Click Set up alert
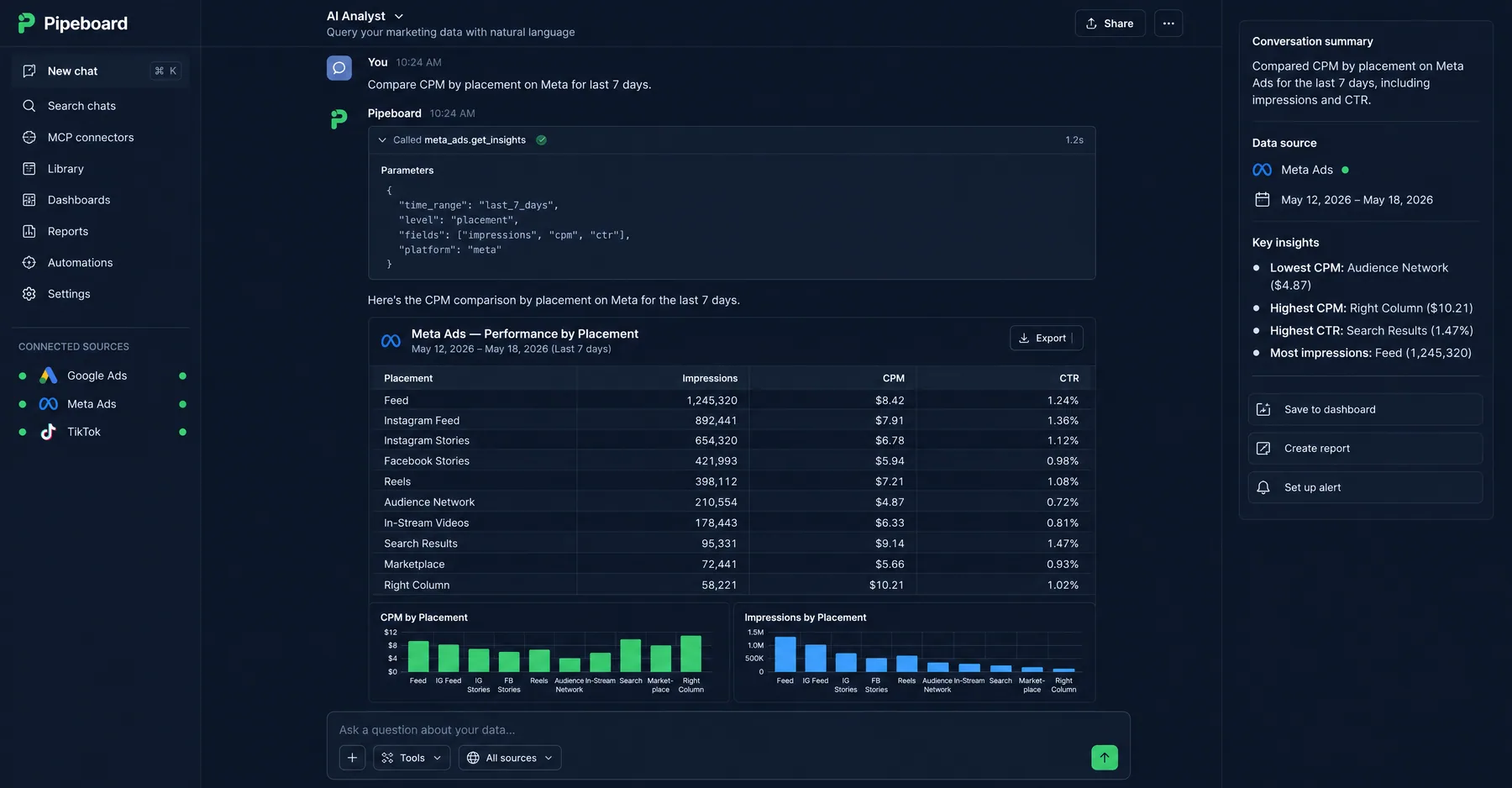The height and width of the screenshot is (788, 1512). click(x=1365, y=488)
